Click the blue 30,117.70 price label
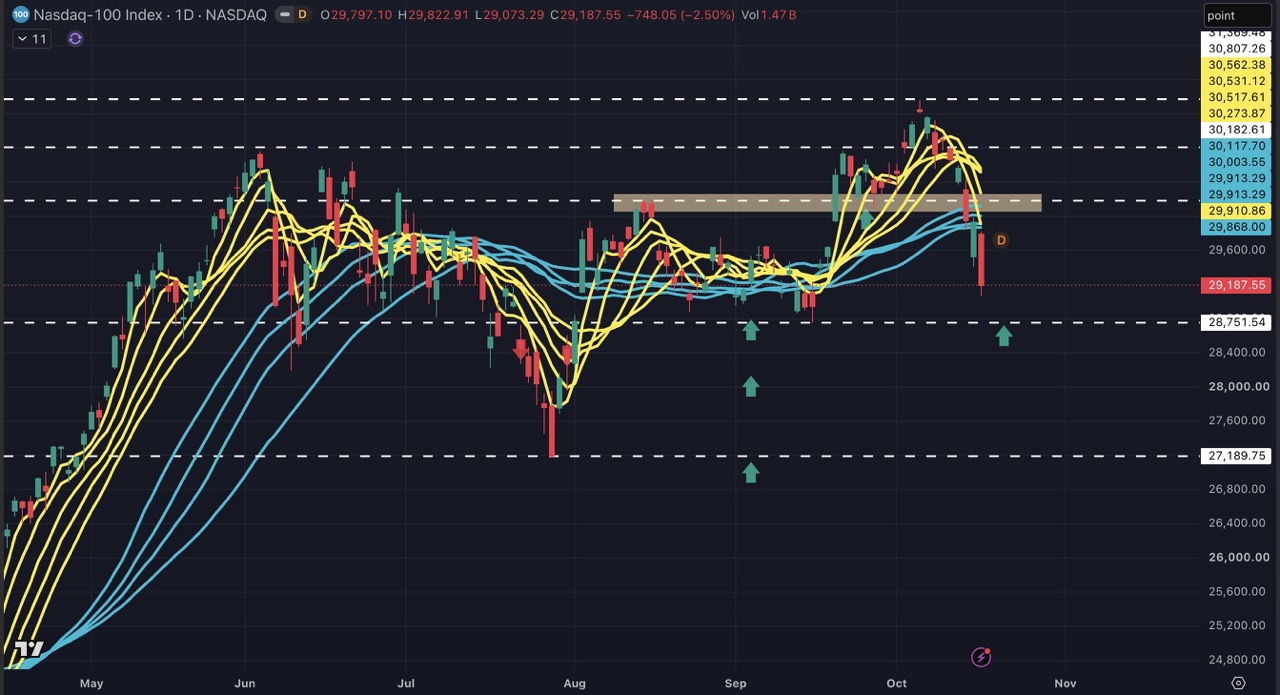Screen dimensions: 1280x695 coord(1237,146)
